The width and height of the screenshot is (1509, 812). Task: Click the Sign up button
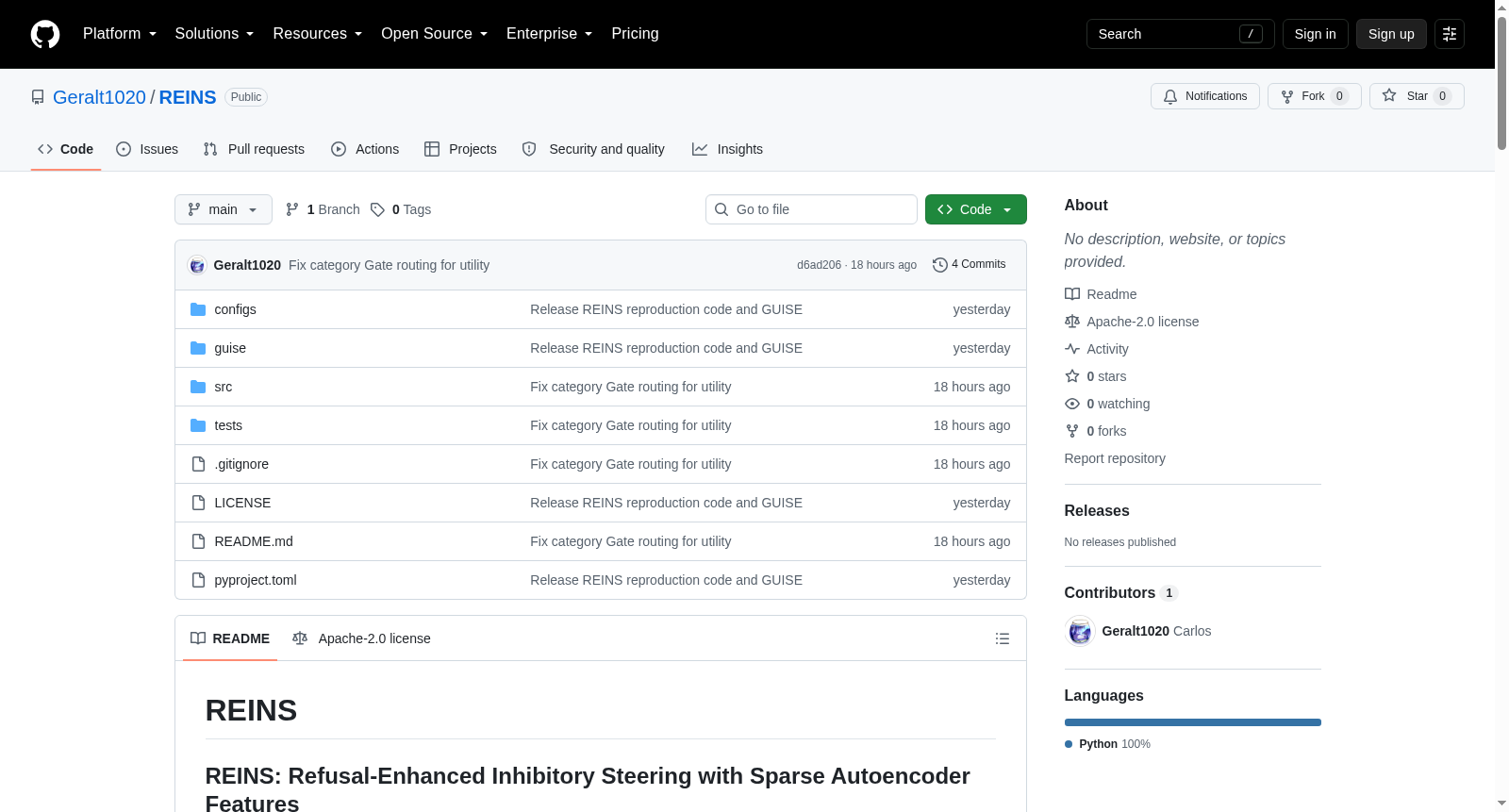(1391, 34)
